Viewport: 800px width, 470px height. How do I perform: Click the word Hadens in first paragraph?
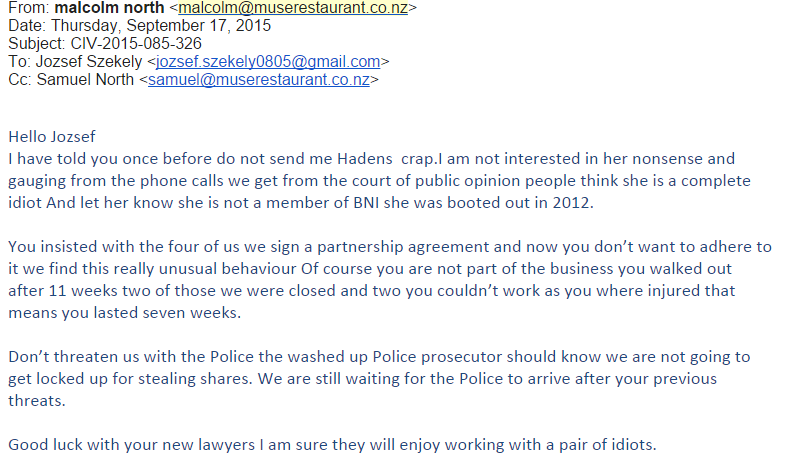coord(365,159)
